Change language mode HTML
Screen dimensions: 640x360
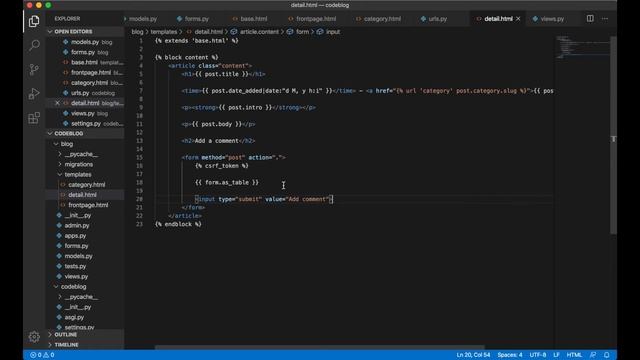pyautogui.click(x=574, y=355)
